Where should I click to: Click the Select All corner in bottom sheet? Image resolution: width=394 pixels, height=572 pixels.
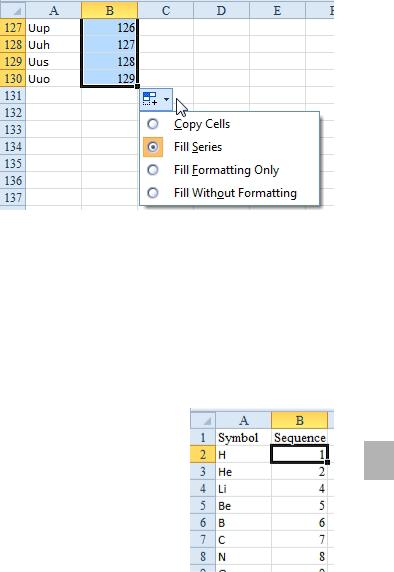[203, 420]
